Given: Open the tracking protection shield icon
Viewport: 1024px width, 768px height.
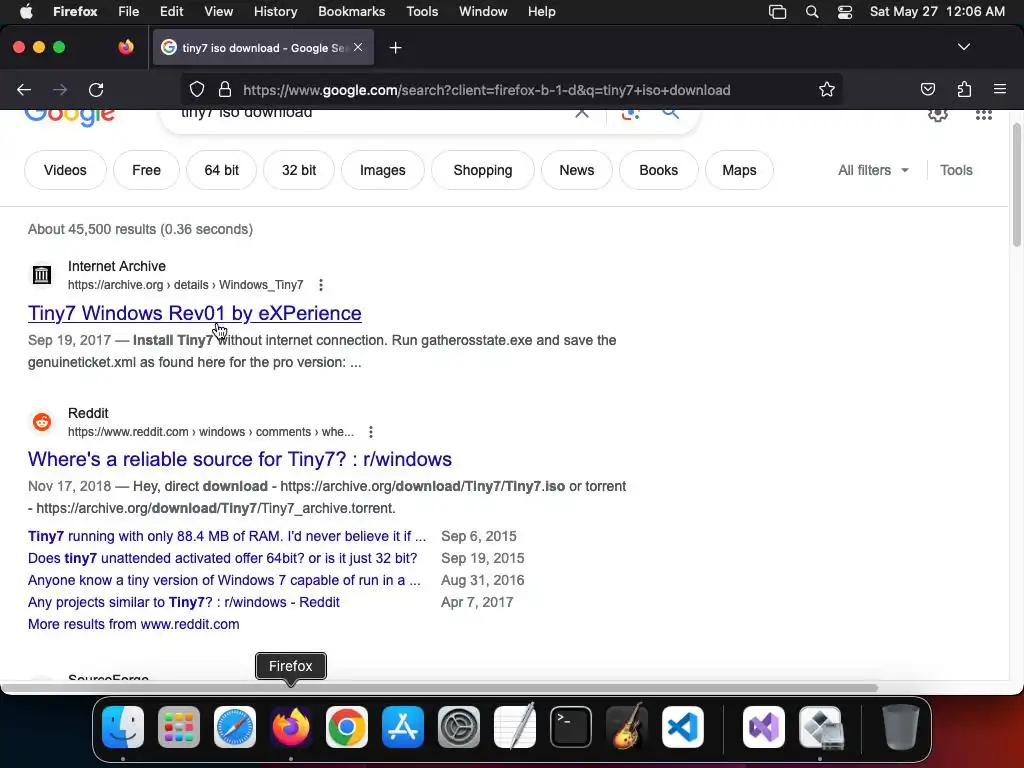Looking at the screenshot, I should click(197, 90).
